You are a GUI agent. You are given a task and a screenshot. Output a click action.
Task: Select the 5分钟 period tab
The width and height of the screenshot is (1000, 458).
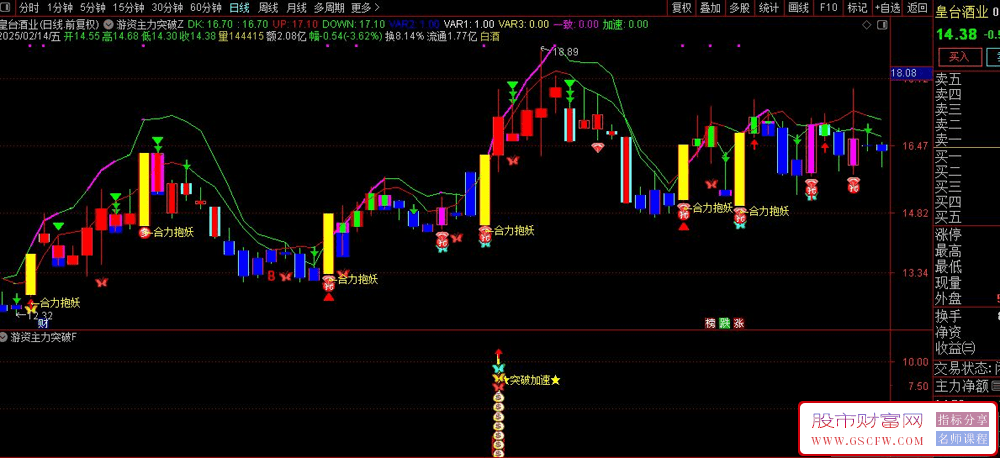(x=92, y=8)
